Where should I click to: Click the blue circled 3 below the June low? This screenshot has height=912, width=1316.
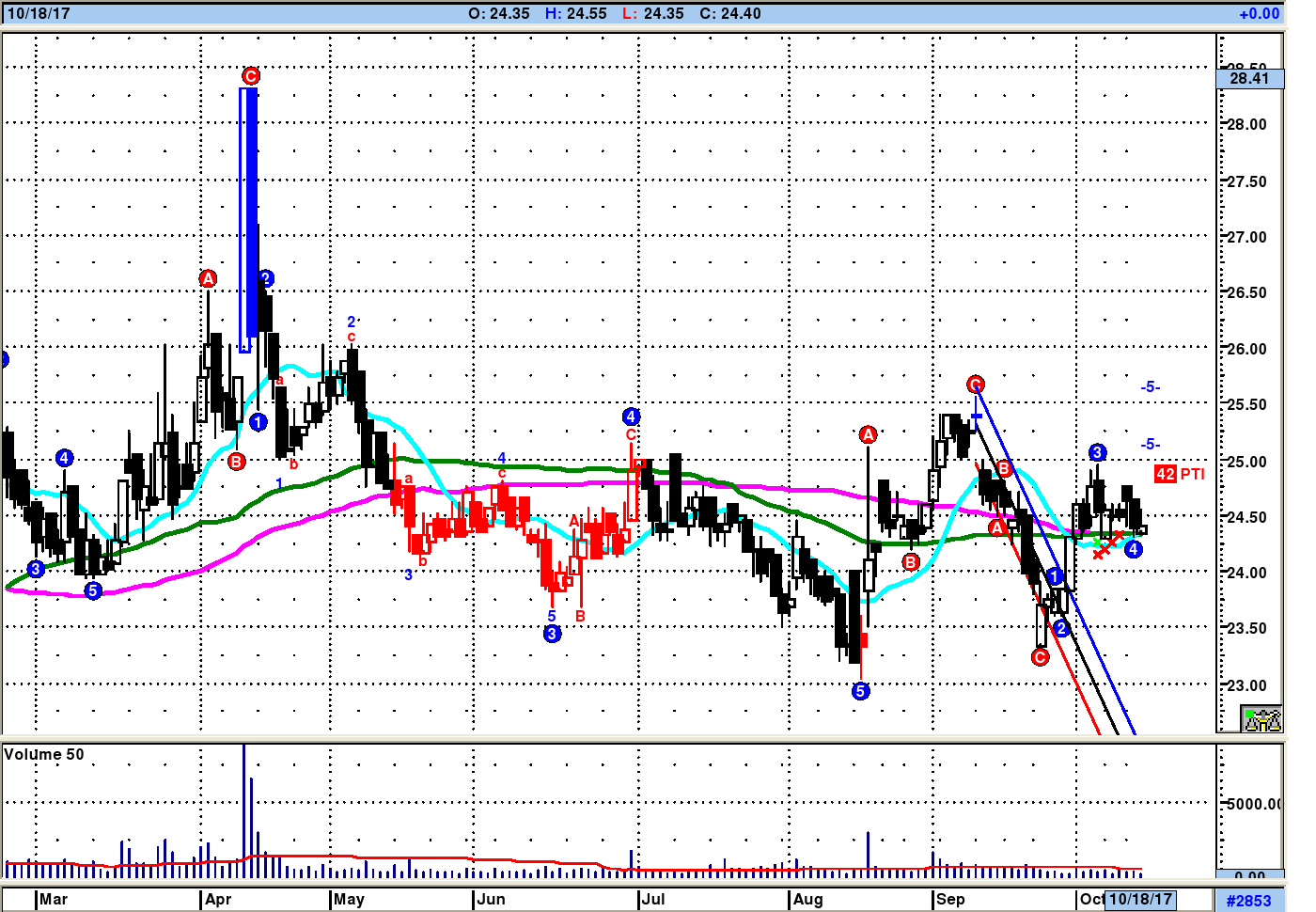click(x=552, y=634)
